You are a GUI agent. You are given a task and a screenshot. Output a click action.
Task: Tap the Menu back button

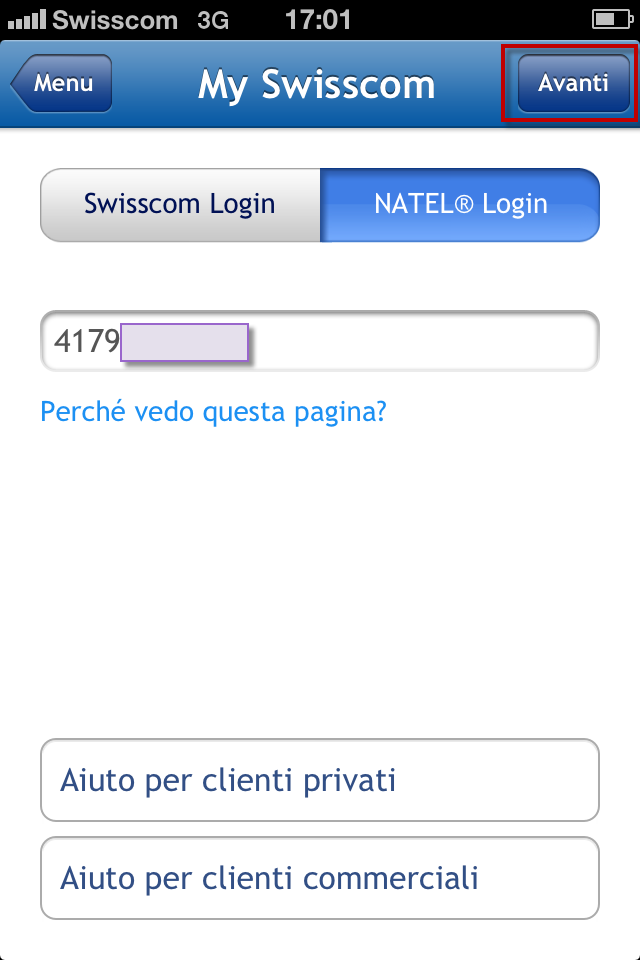[60, 84]
